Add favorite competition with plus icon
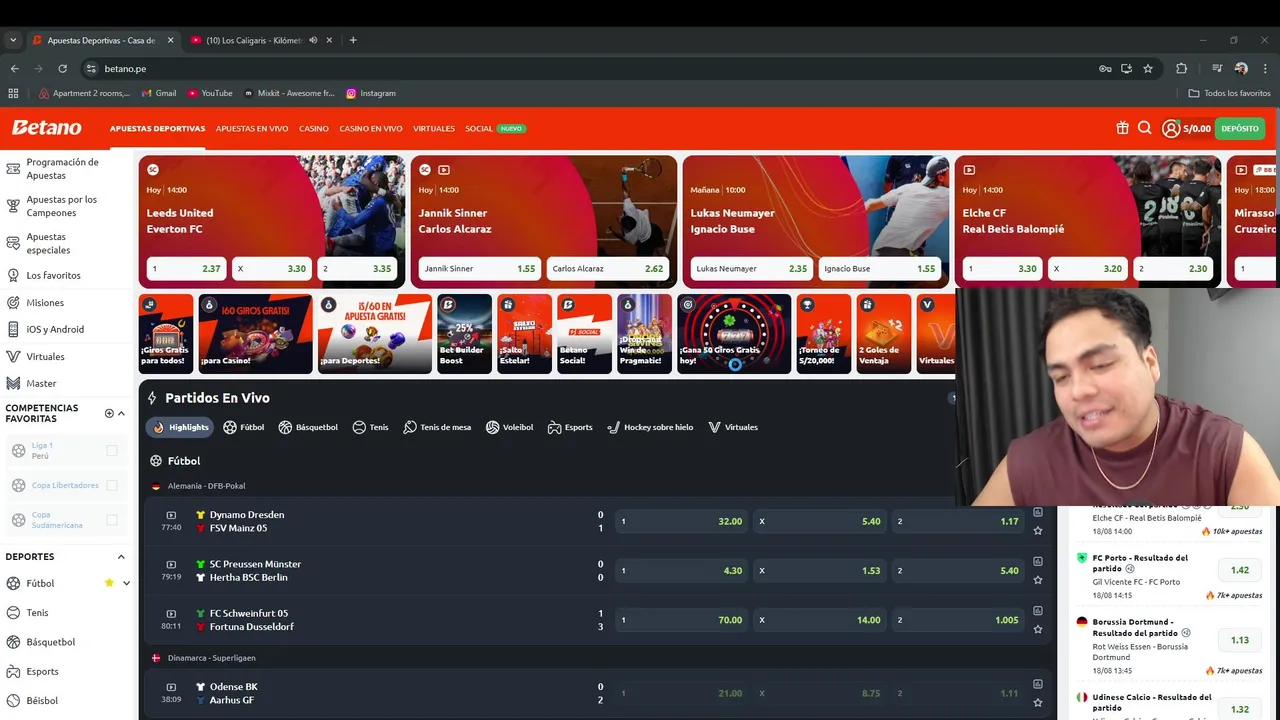 click(x=109, y=413)
